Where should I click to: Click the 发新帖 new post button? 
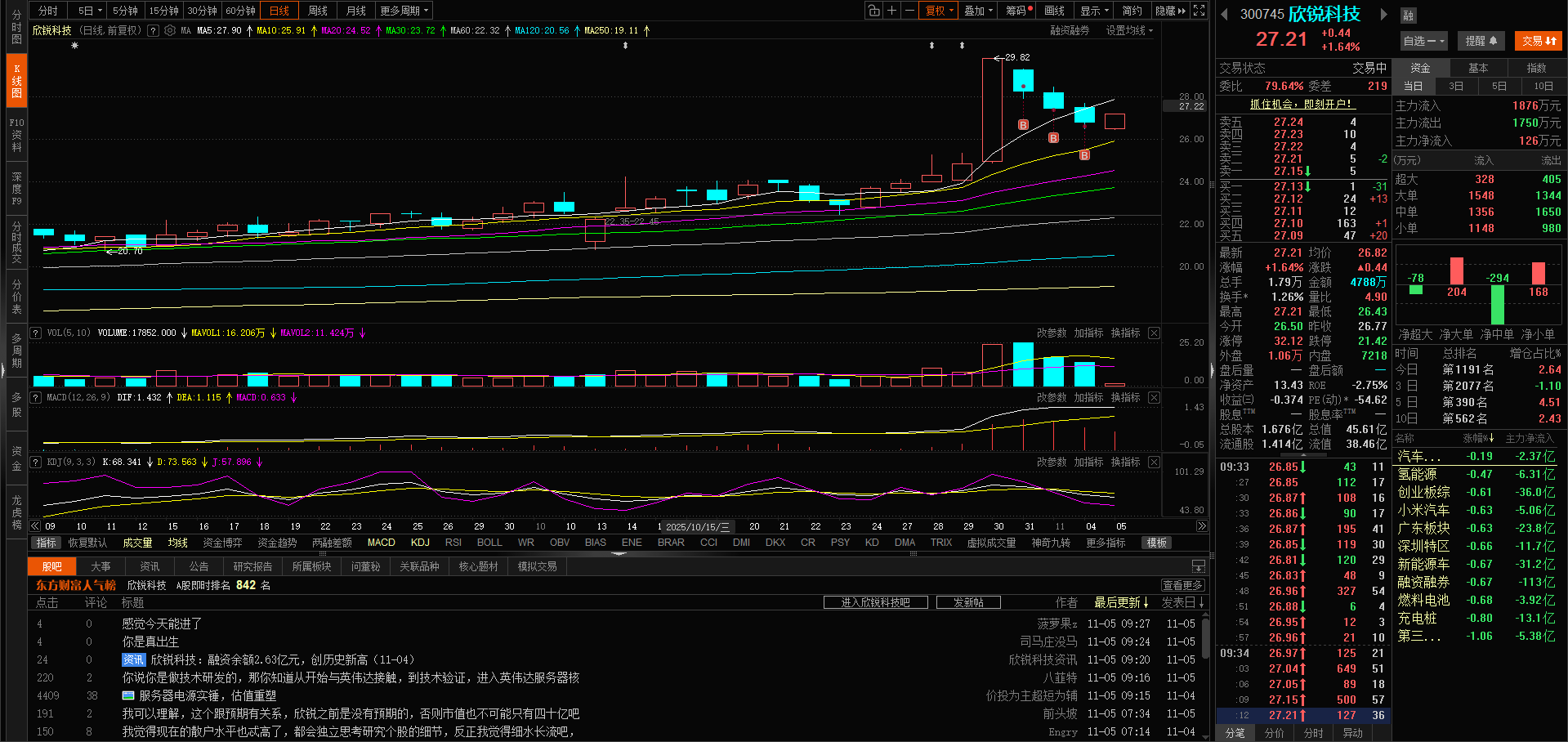(x=967, y=602)
